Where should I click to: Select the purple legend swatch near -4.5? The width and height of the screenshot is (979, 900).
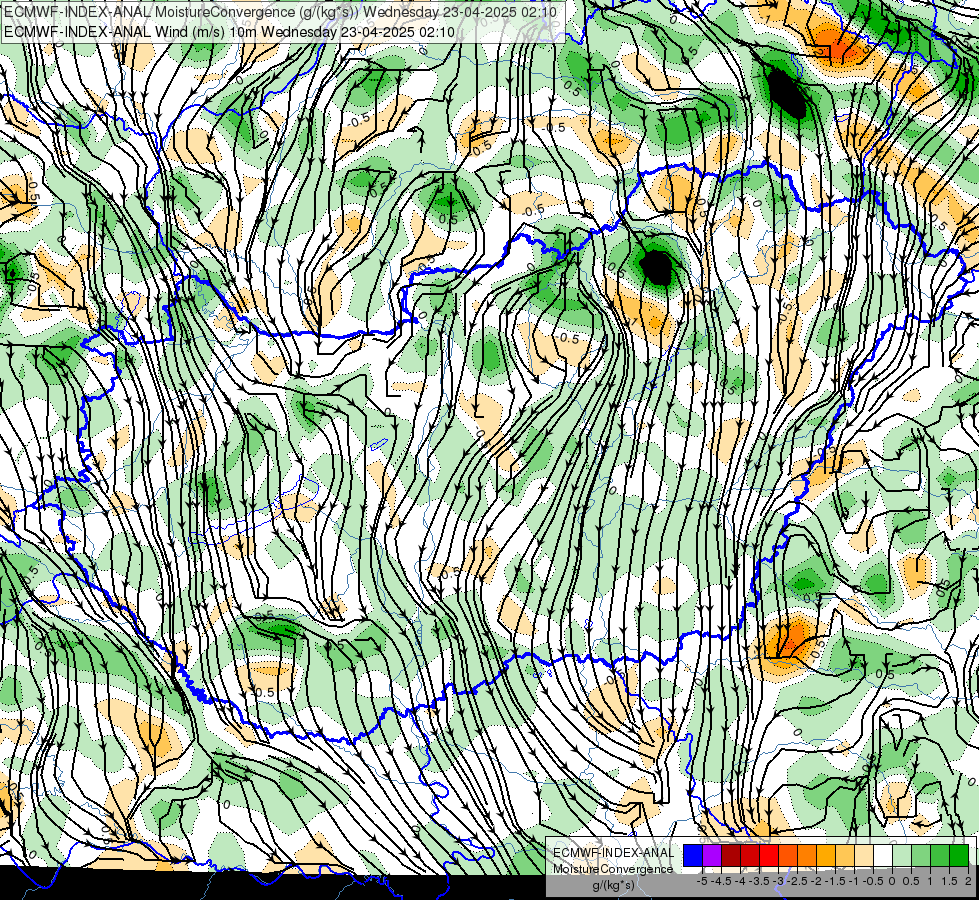pyautogui.click(x=712, y=855)
